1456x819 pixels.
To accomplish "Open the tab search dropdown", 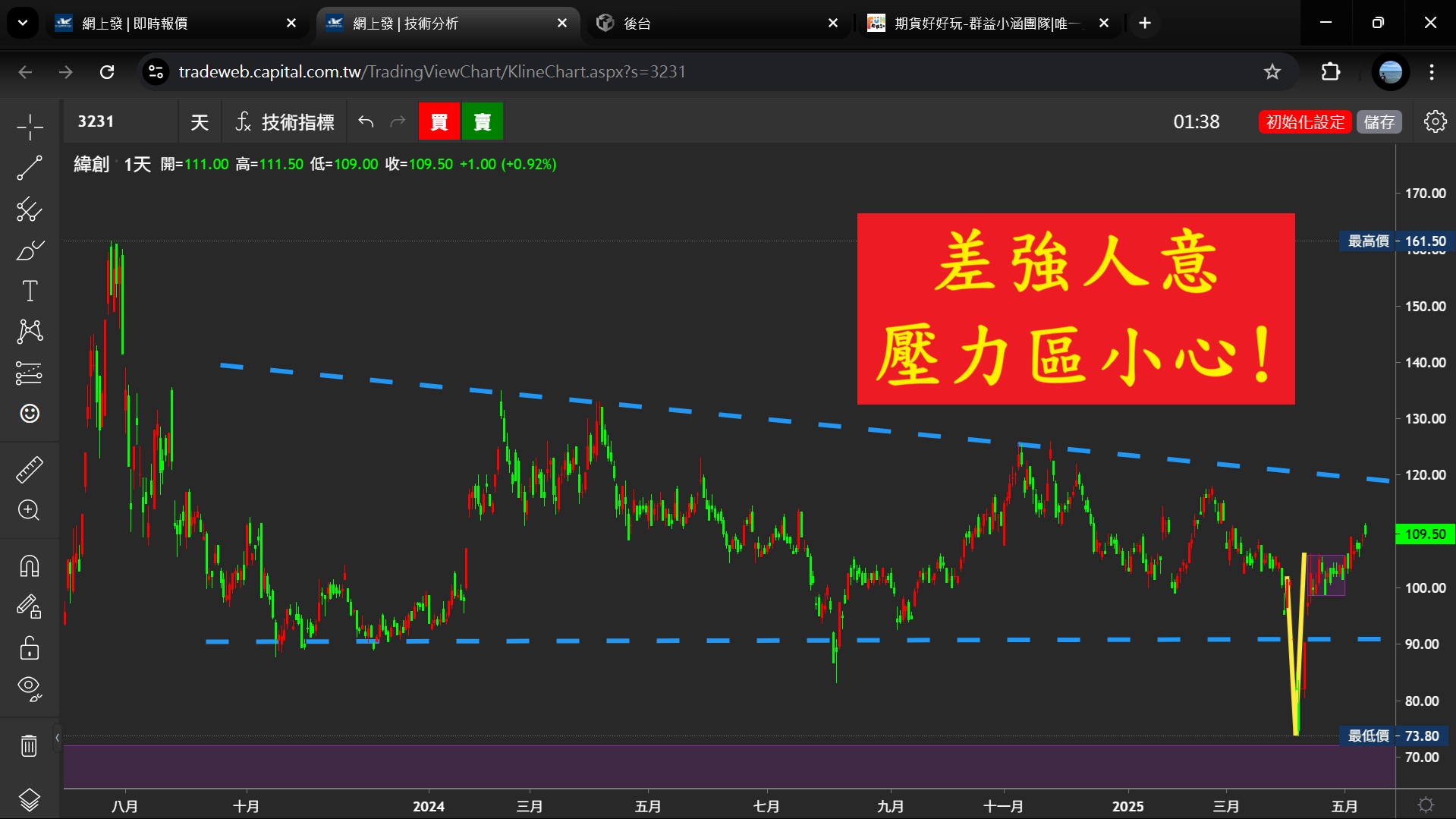I will [23, 24].
